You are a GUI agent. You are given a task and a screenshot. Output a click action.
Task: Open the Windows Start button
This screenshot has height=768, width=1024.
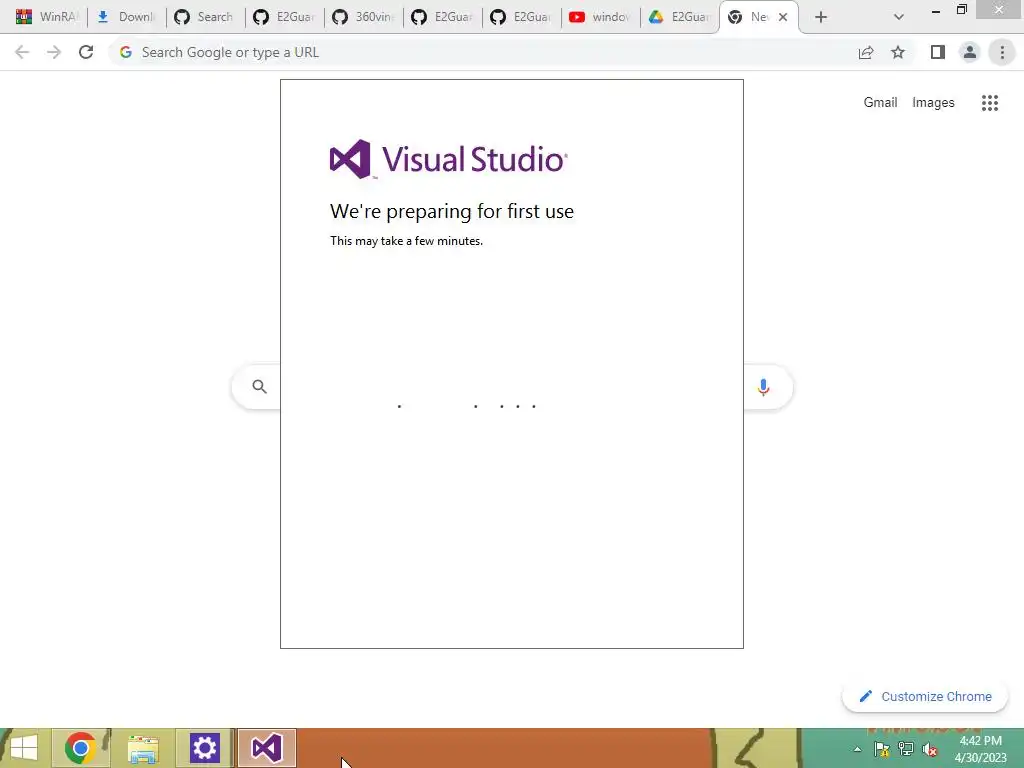click(x=24, y=748)
